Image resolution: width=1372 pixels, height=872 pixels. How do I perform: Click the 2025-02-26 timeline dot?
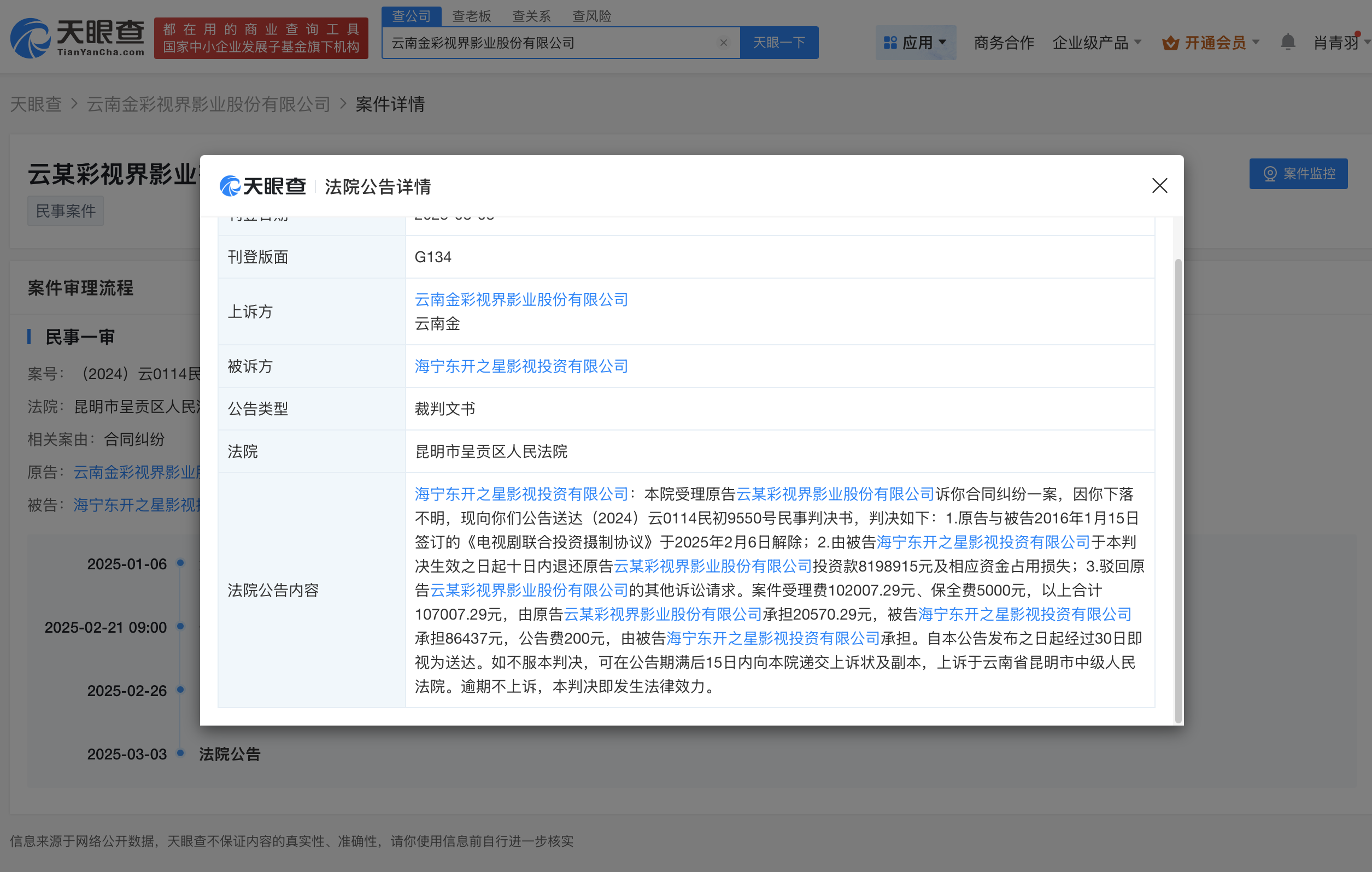[180, 690]
